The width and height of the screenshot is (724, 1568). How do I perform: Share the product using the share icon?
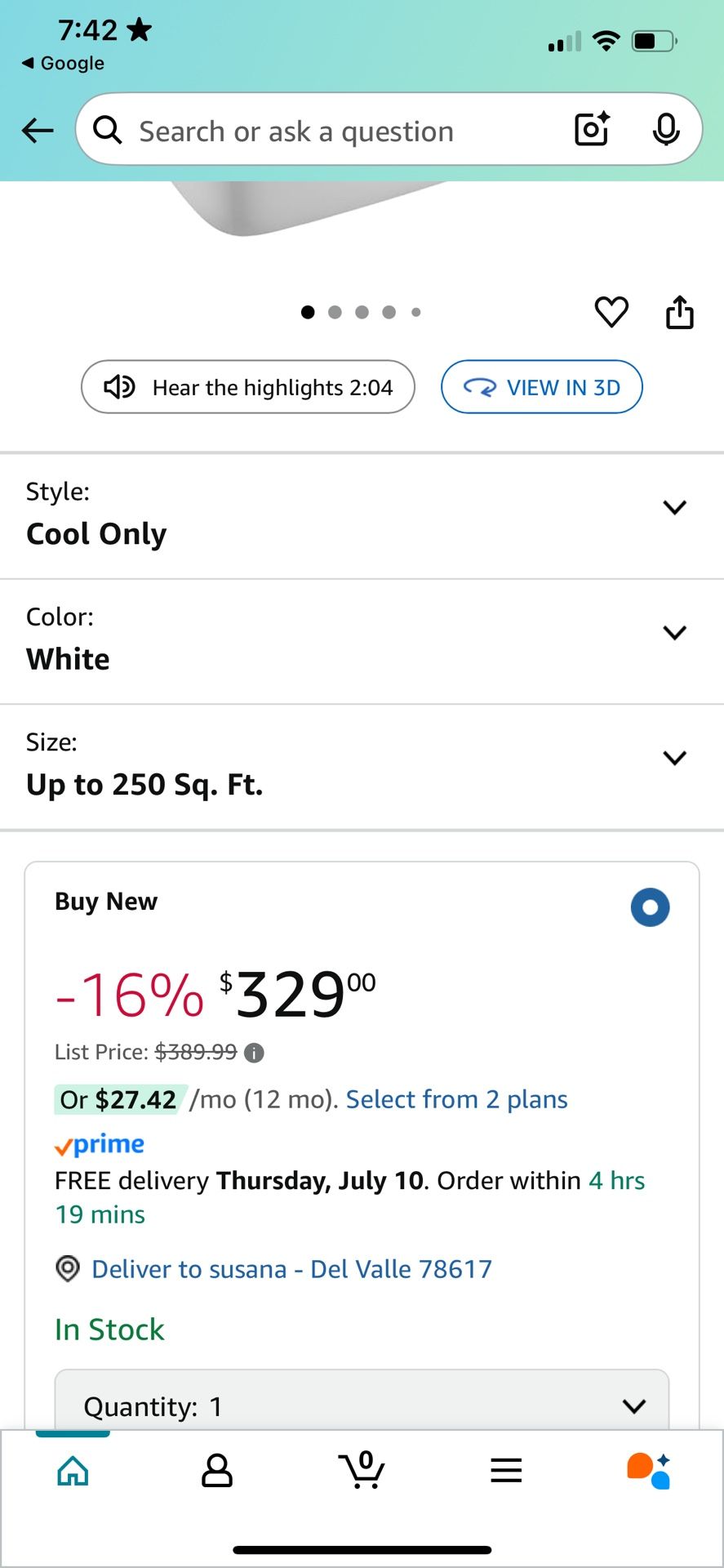pos(680,312)
